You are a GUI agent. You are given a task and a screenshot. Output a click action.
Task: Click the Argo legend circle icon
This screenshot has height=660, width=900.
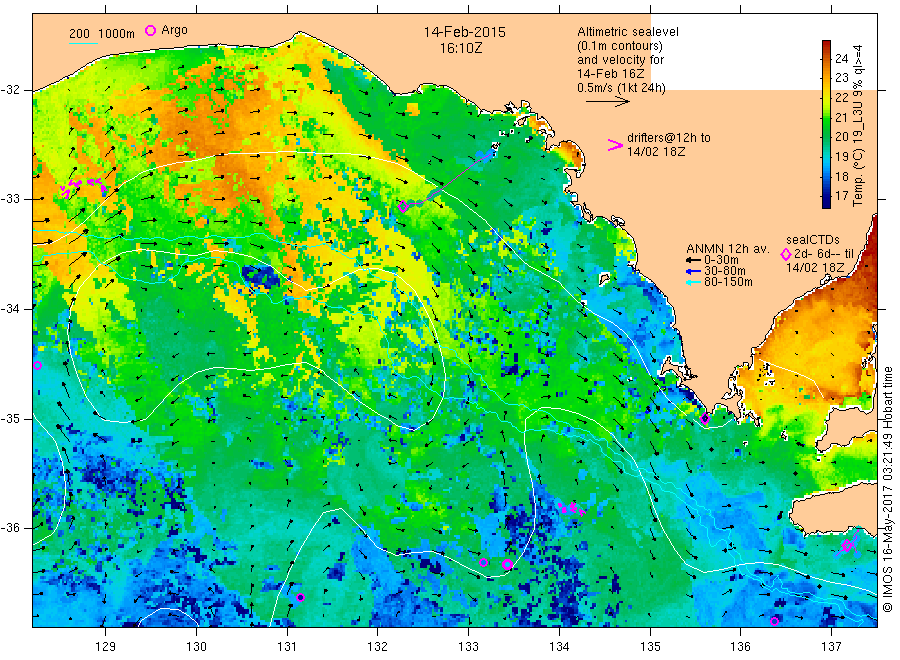coord(150,30)
